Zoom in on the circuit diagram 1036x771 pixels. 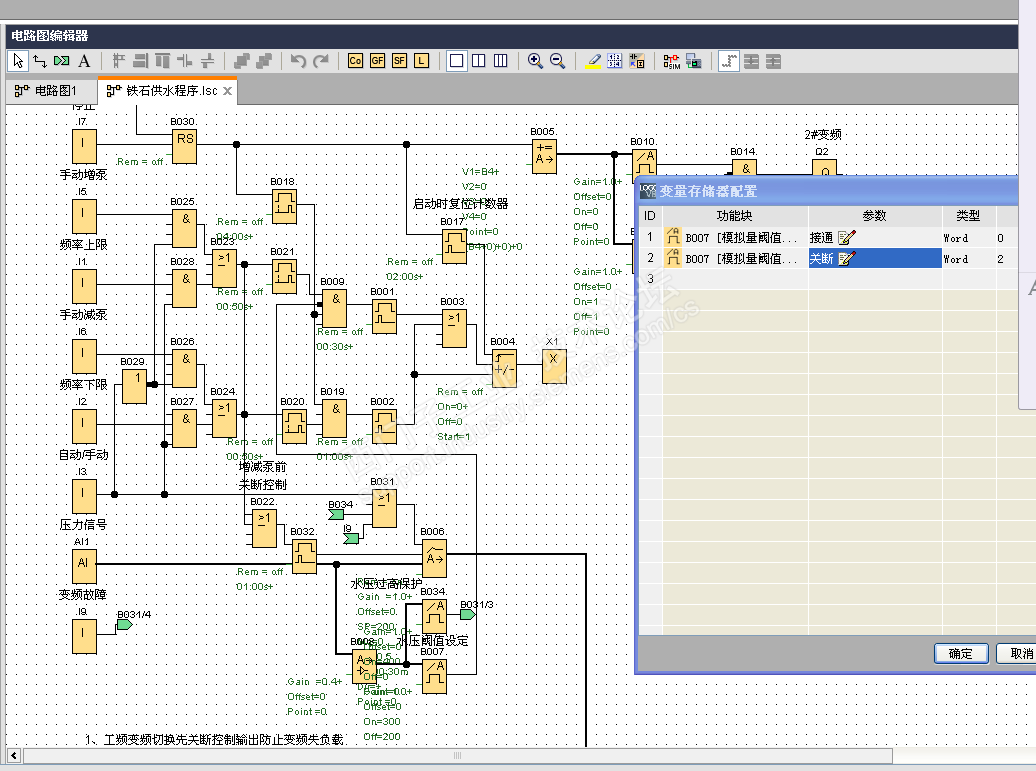tap(535, 61)
